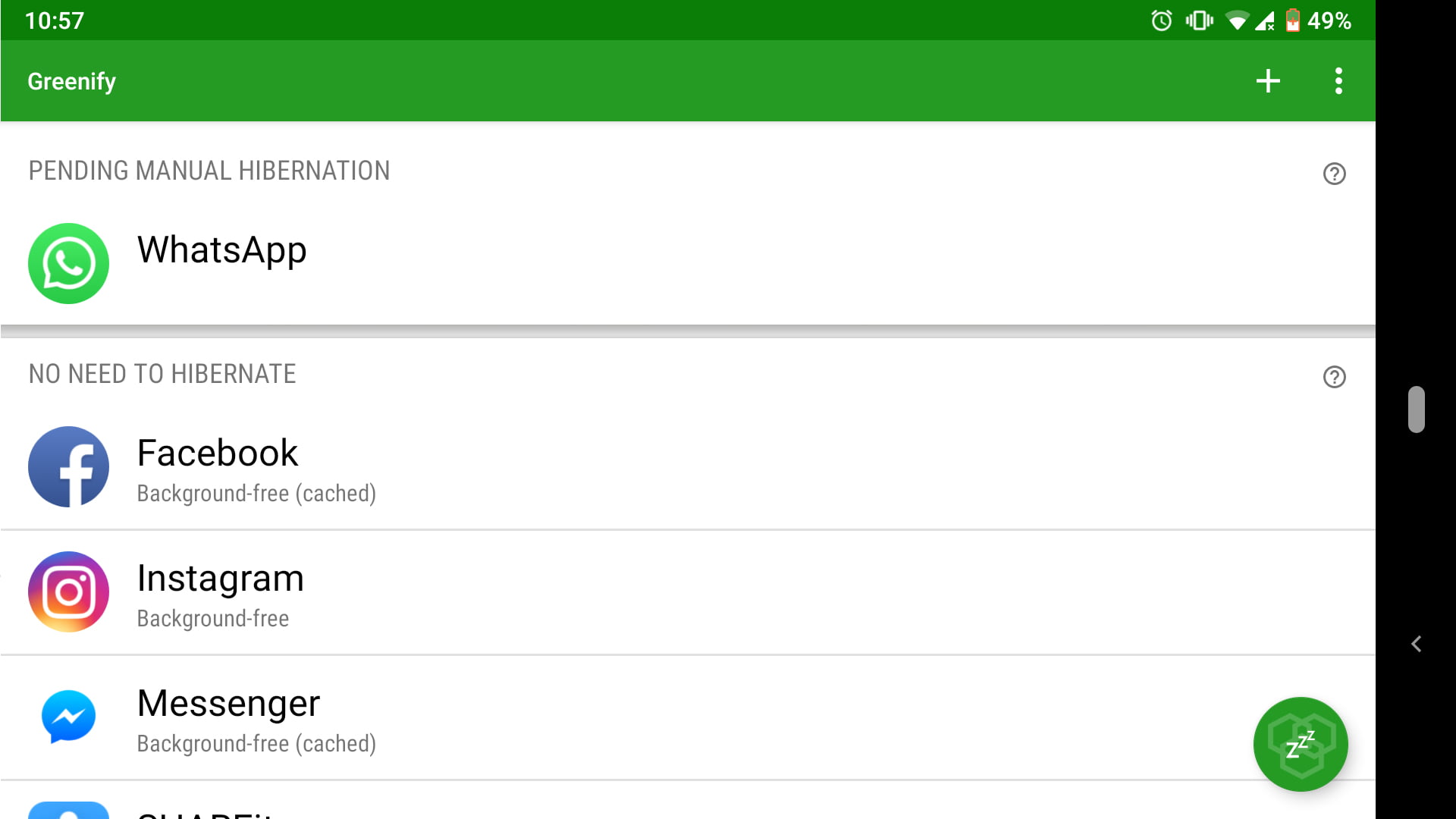
Task: Tap the WhatsApp app icon
Action: point(68,263)
